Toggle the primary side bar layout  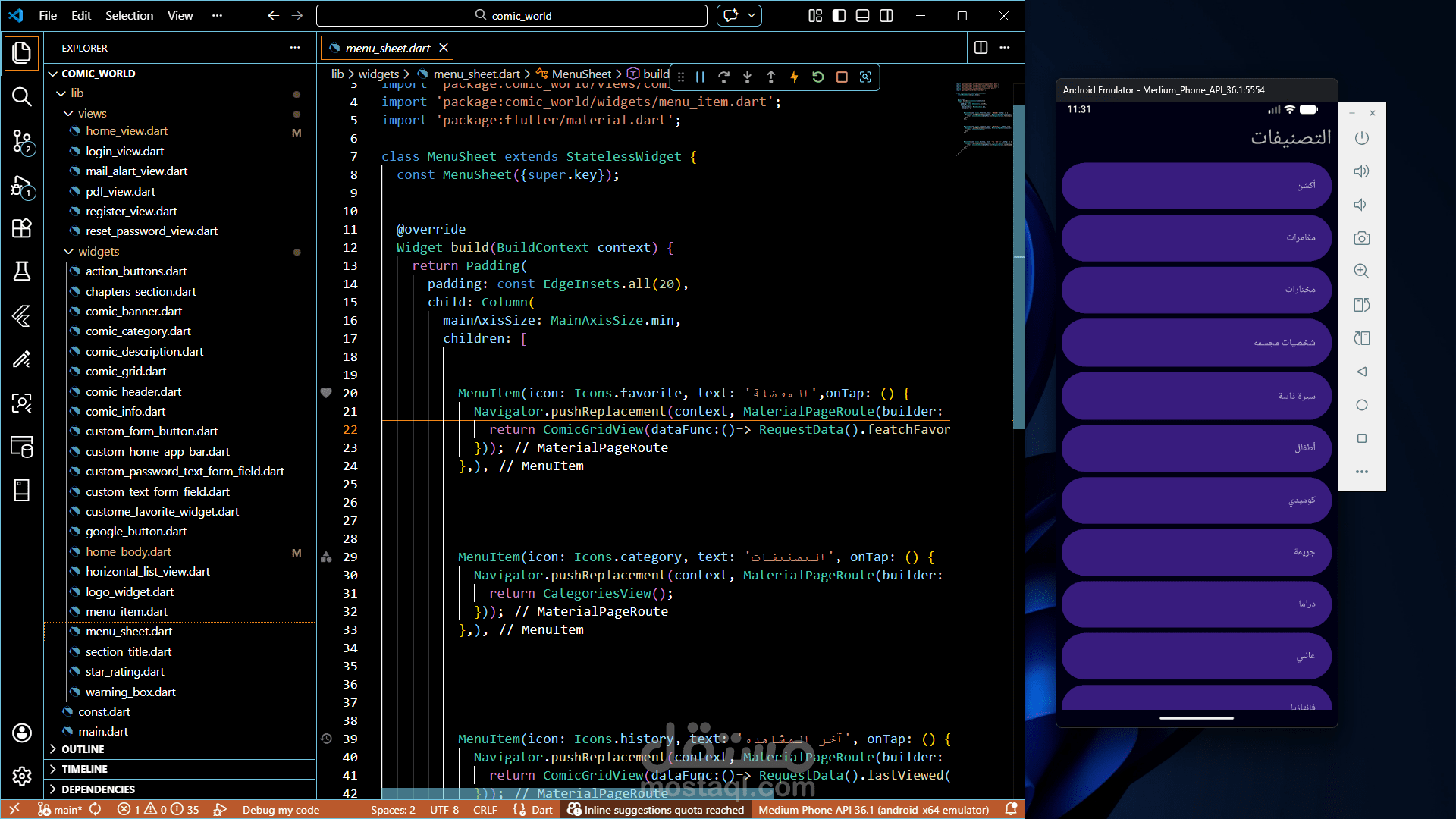839,15
